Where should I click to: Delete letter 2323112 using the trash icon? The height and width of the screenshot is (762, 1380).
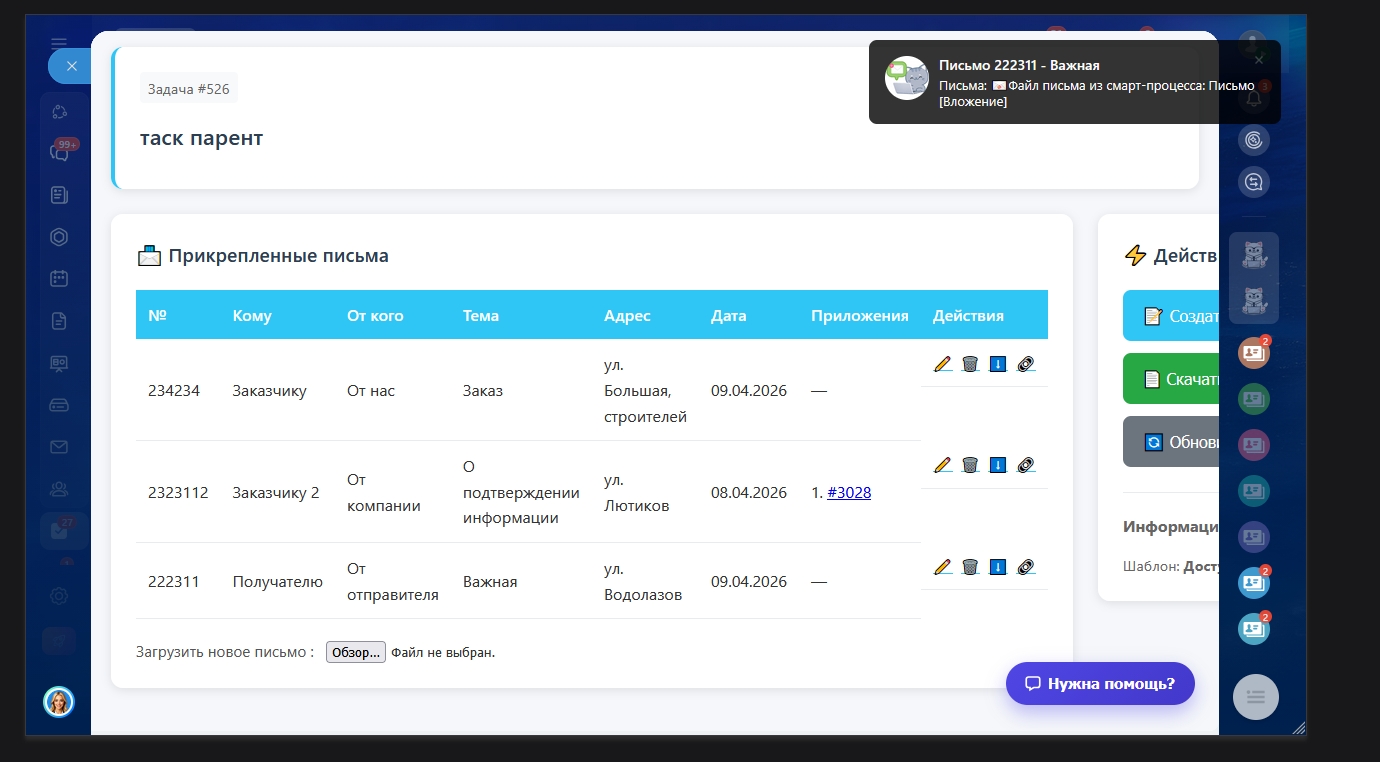(970, 465)
